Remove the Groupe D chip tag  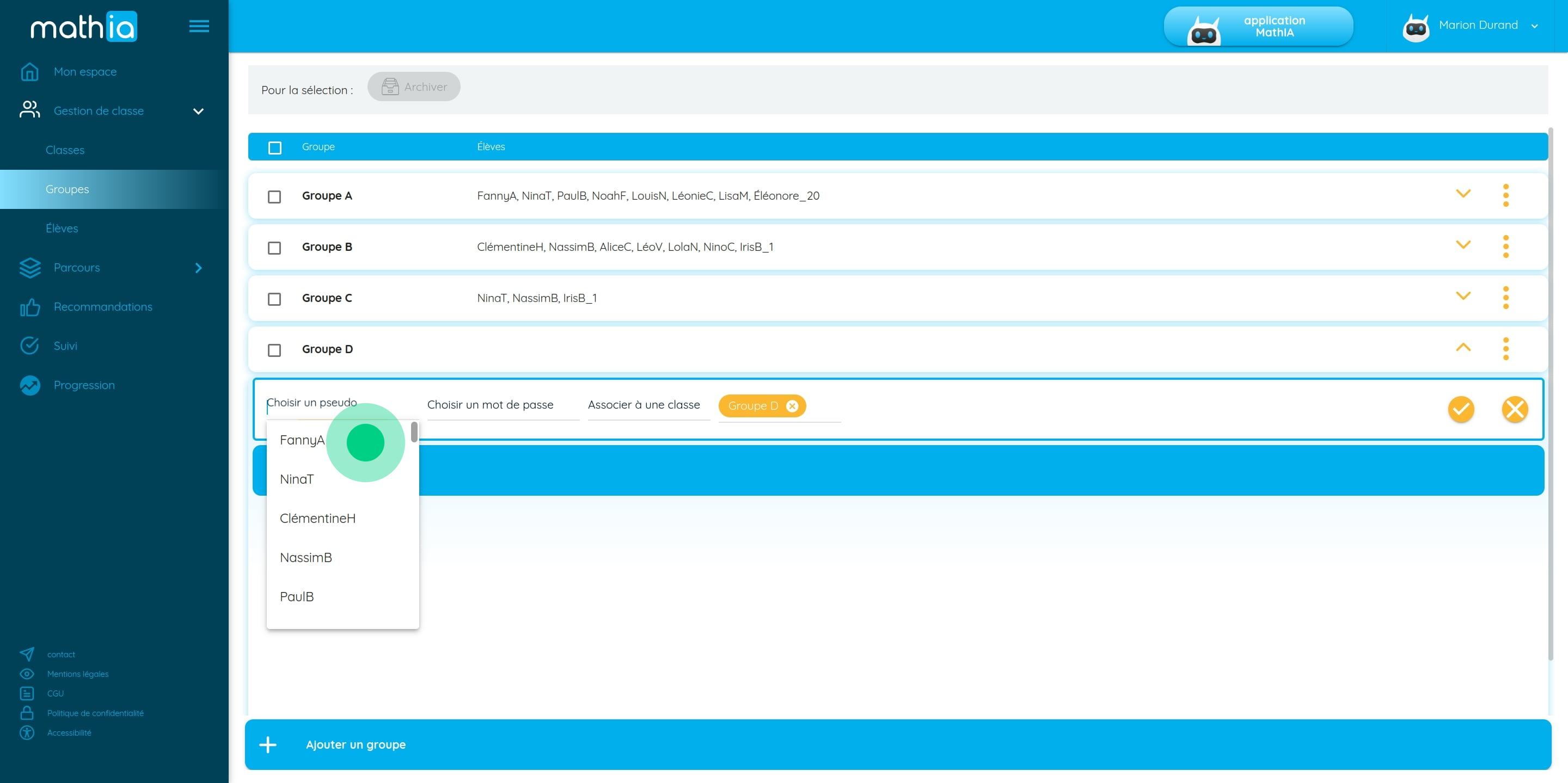pyautogui.click(x=792, y=406)
